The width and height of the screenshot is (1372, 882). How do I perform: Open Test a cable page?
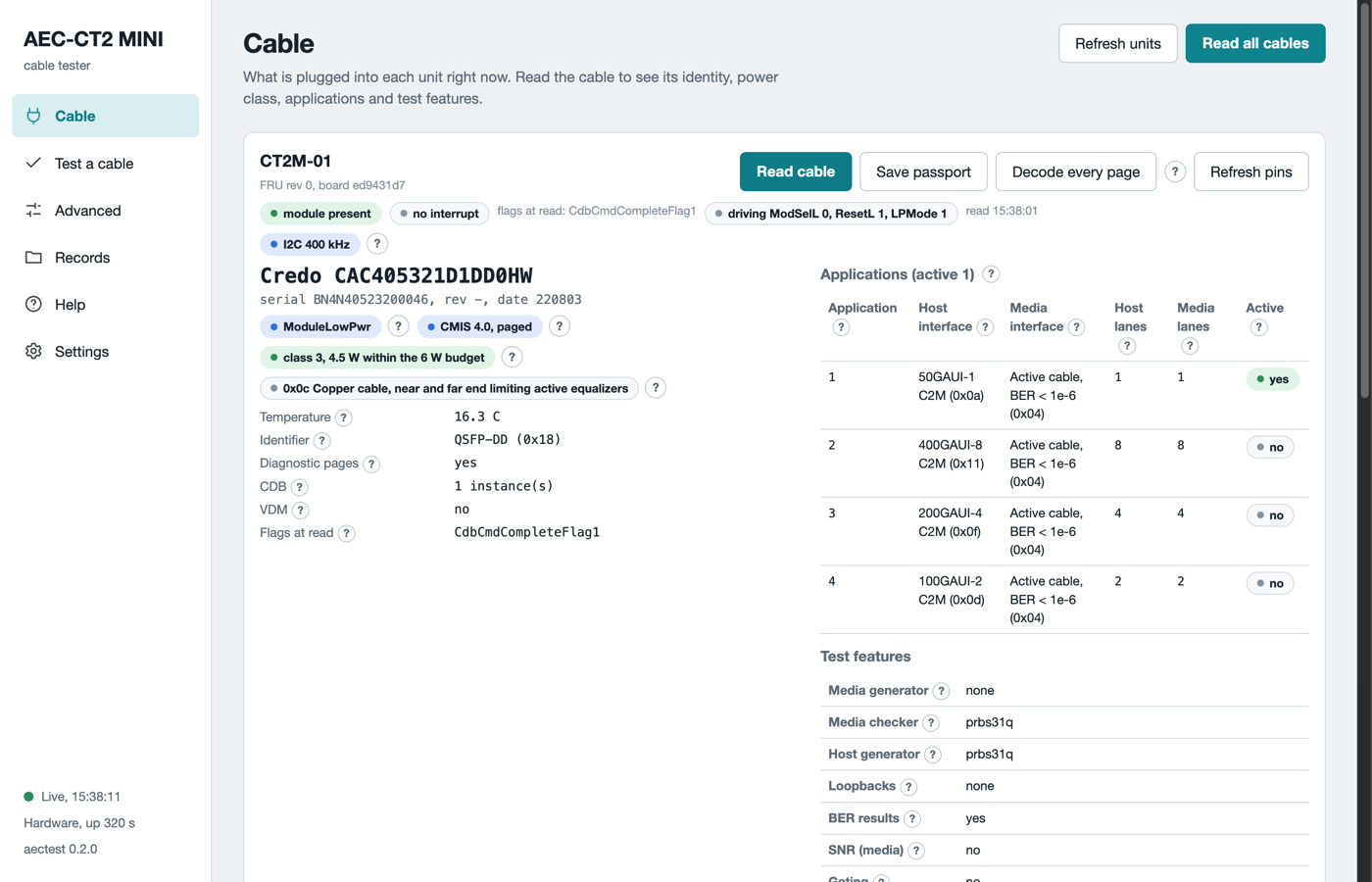[x=106, y=164]
